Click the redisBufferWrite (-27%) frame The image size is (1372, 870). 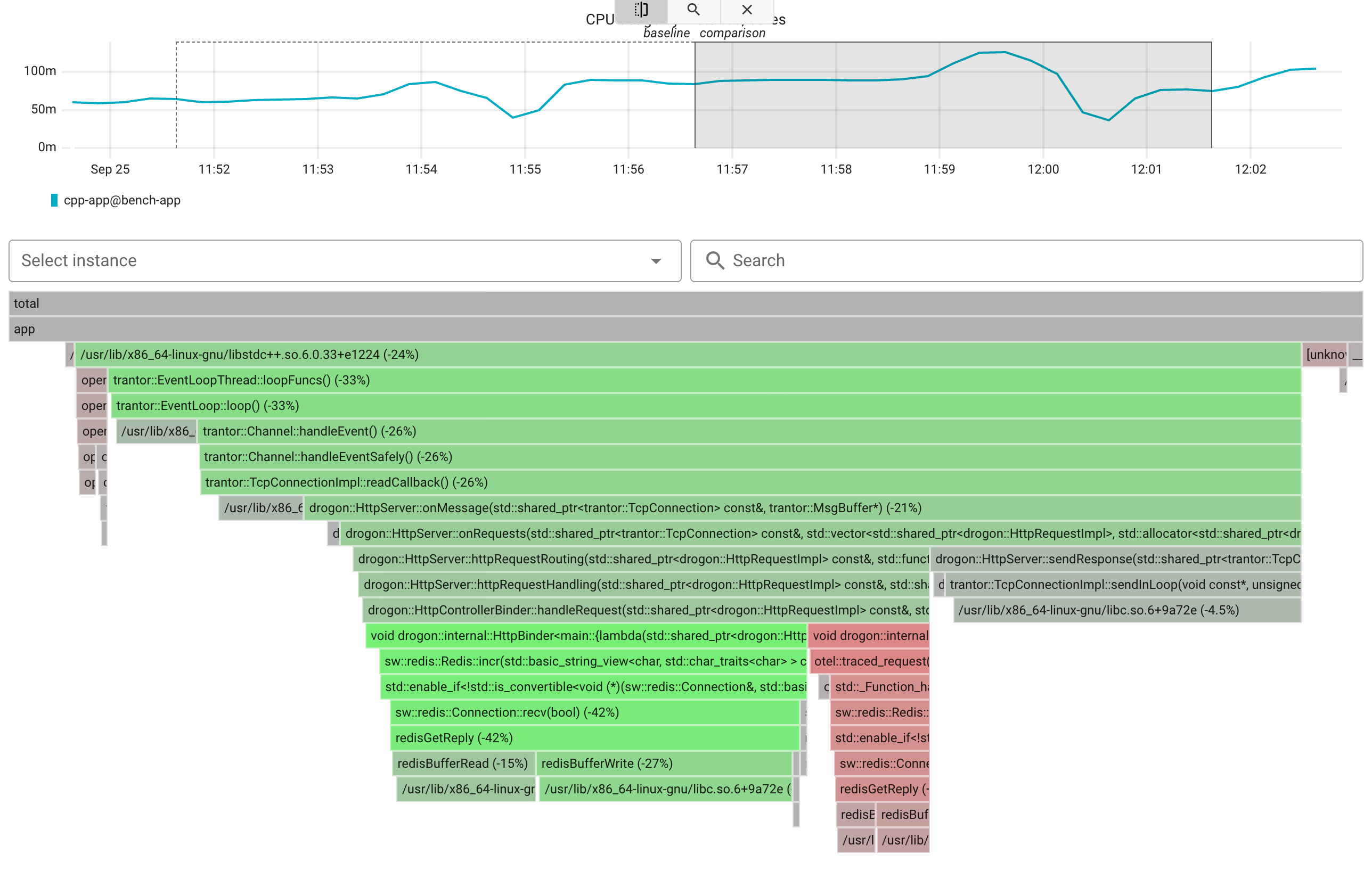(664, 764)
